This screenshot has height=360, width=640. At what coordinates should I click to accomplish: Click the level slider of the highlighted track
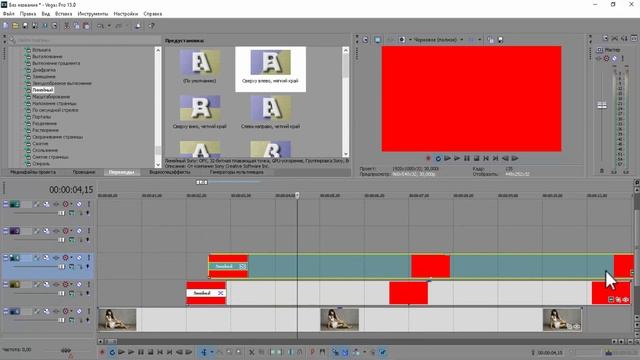click(61, 267)
